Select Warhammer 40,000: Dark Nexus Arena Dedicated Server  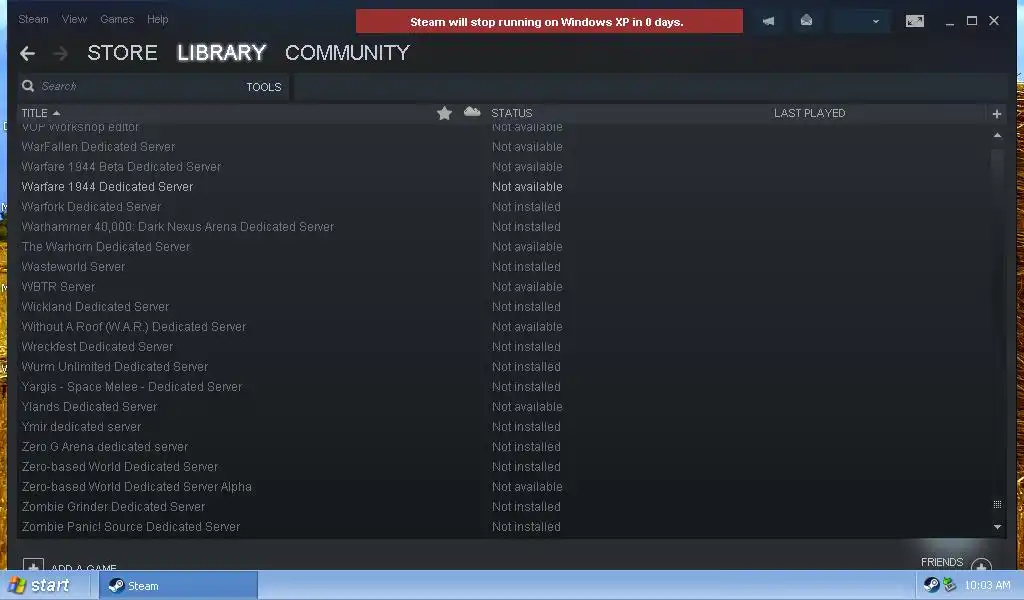(x=178, y=227)
